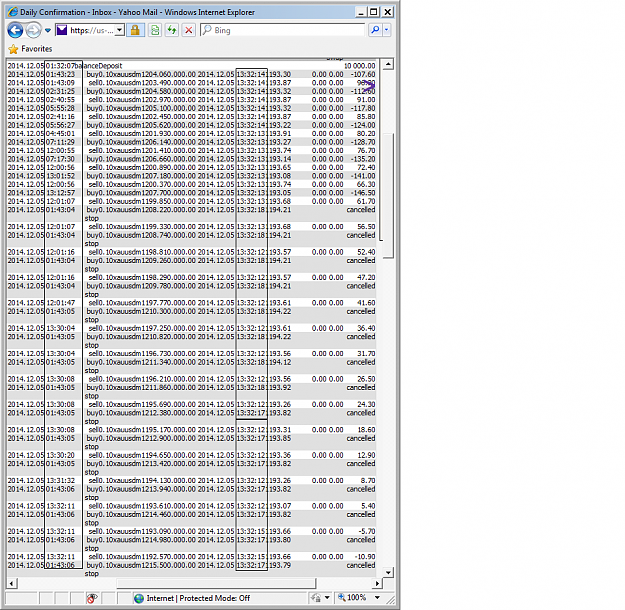Go back to the previous page

[x=15, y=30]
